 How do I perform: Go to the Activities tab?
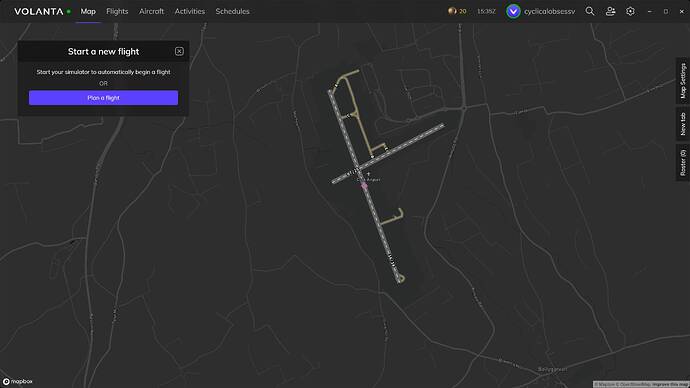pos(190,11)
